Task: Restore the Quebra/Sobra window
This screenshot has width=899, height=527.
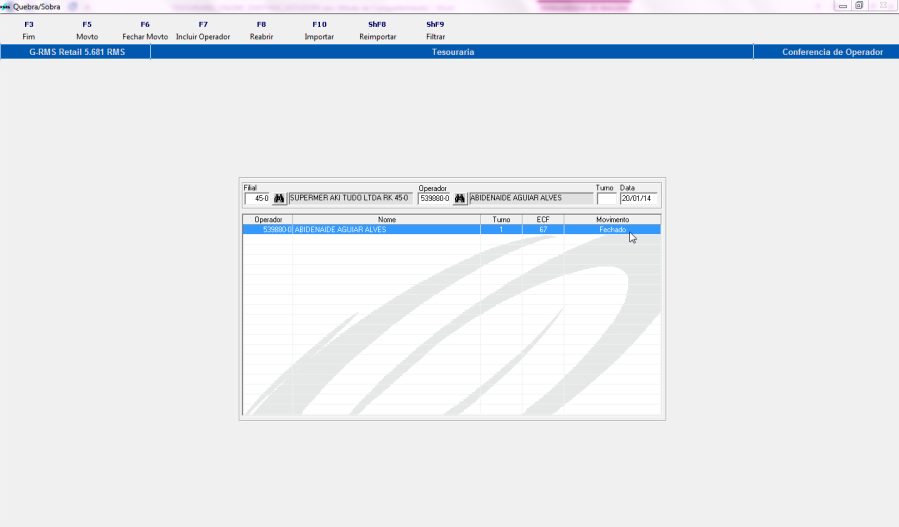Action: (x=859, y=6)
